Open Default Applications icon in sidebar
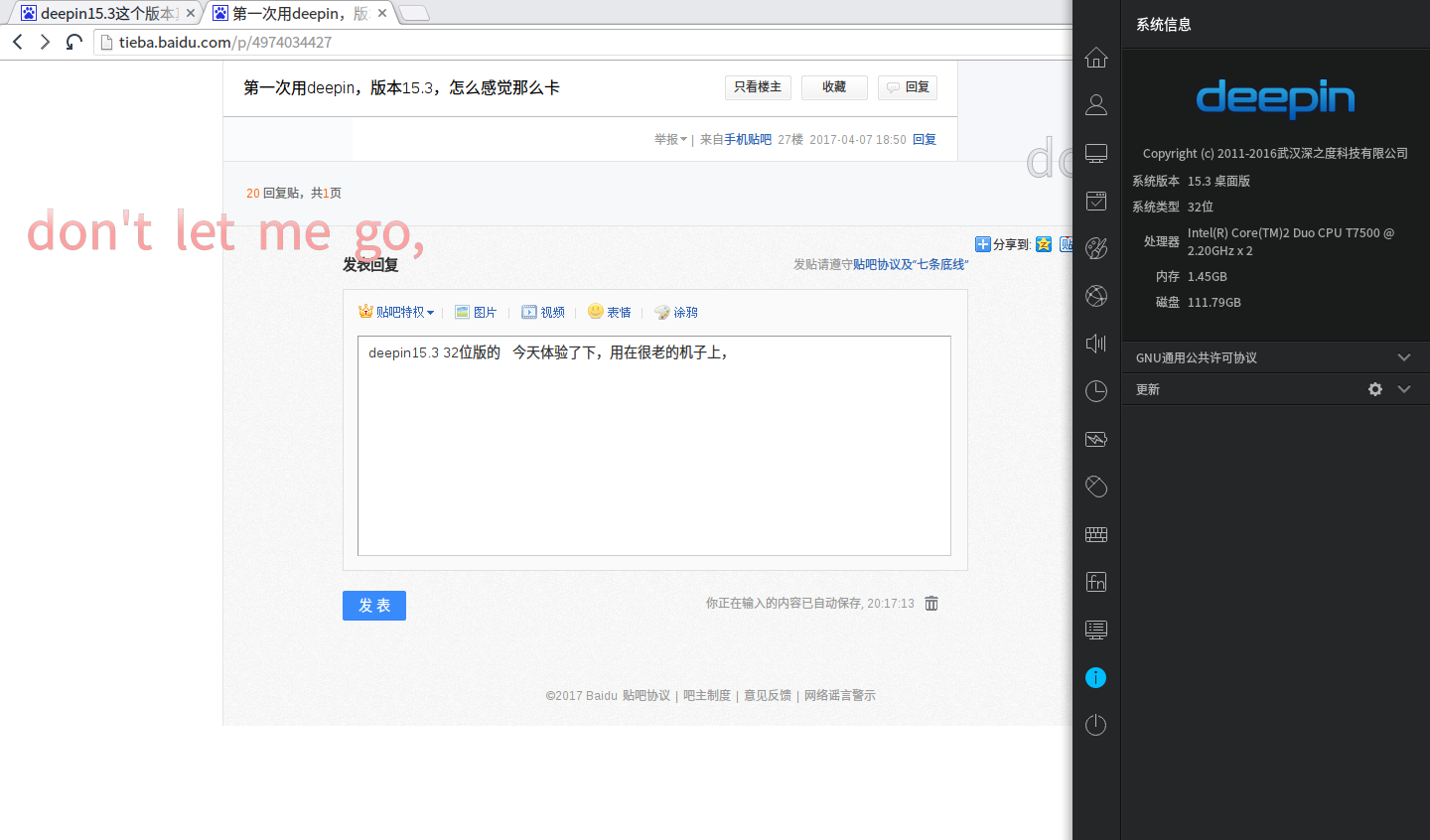Image resolution: width=1430 pixels, height=840 pixels. pos(1096,201)
